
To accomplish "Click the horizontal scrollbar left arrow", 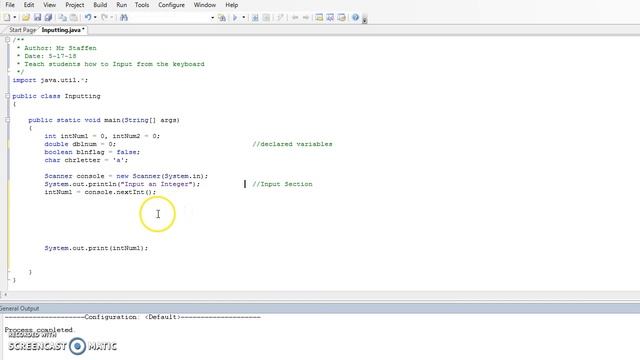I will click(5, 294).
